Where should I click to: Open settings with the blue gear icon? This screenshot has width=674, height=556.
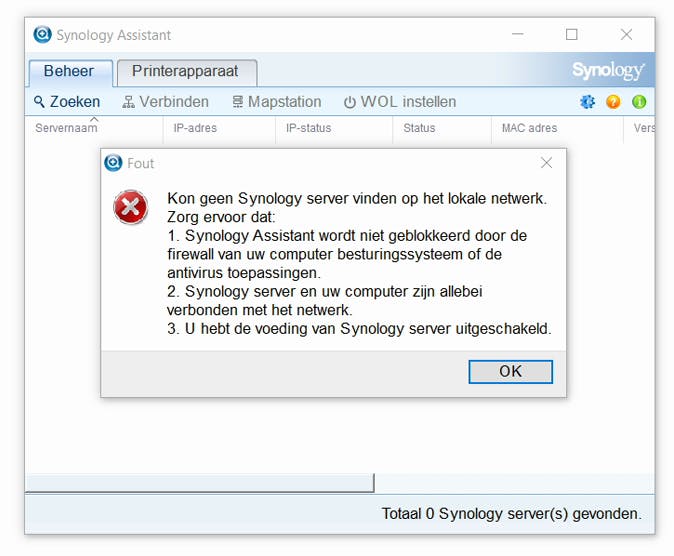(x=588, y=102)
